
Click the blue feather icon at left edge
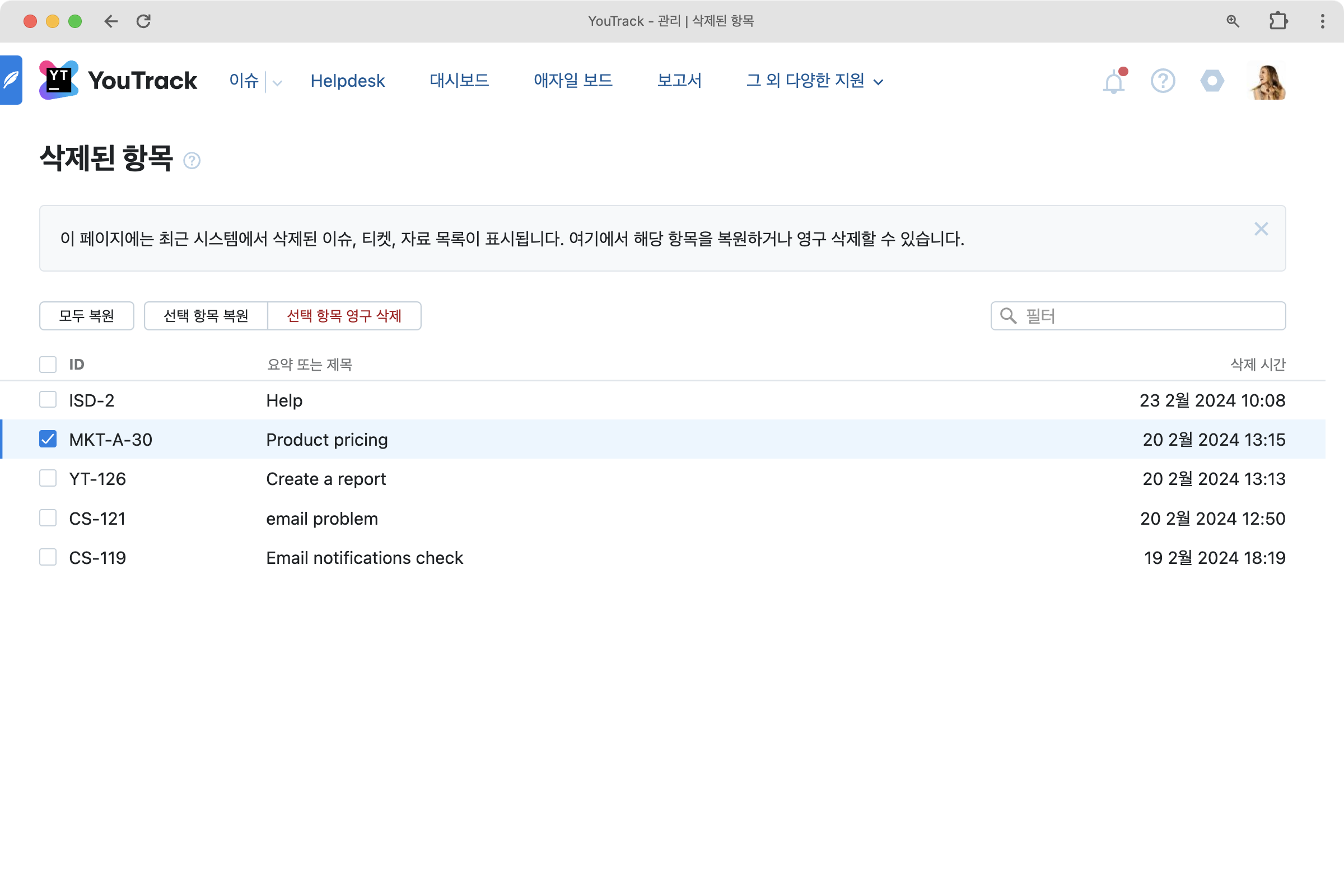click(11, 80)
